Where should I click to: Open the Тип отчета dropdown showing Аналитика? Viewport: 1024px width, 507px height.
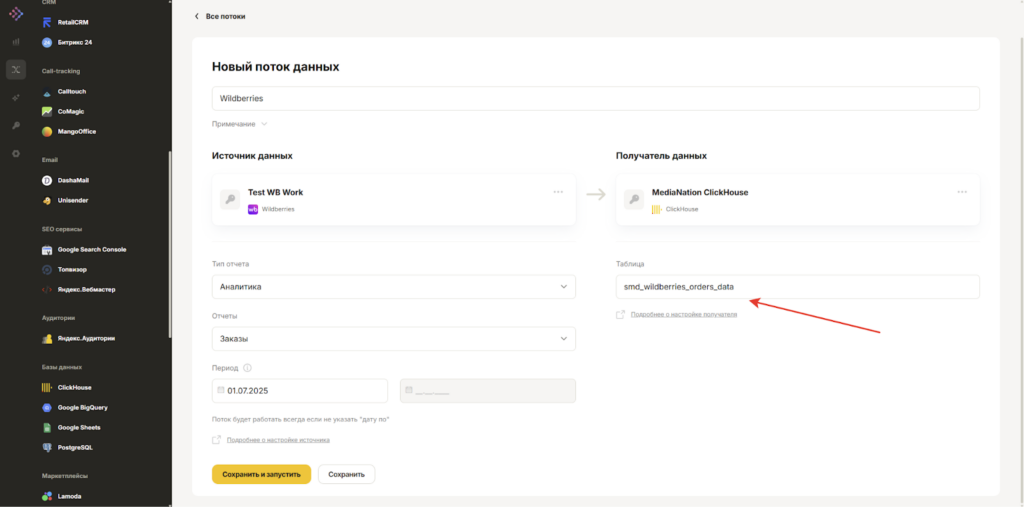[x=394, y=287]
